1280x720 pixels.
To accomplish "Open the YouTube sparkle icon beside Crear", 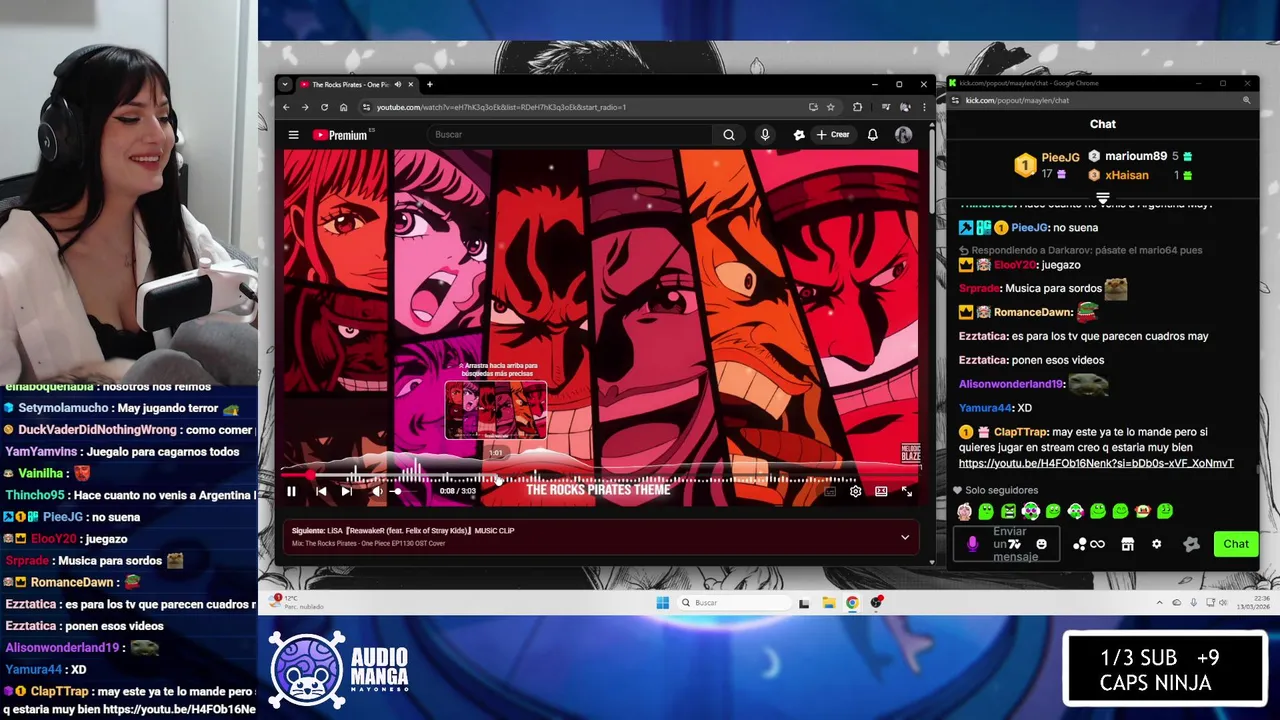I will coord(799,135).
